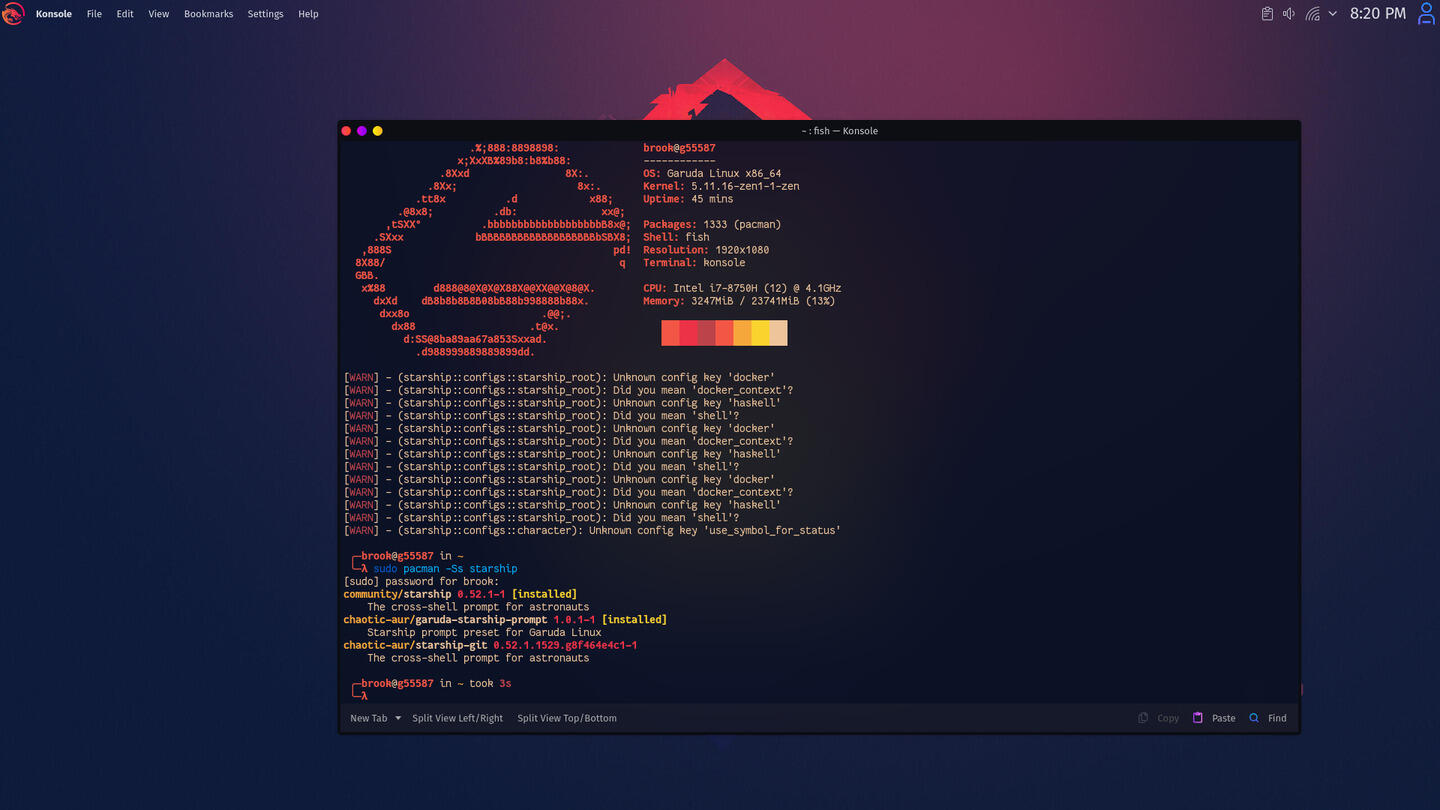The image size is (1440, 810).
Task: Click '[sudo] password for brook:' line
Action: click(x=421, y=582)
